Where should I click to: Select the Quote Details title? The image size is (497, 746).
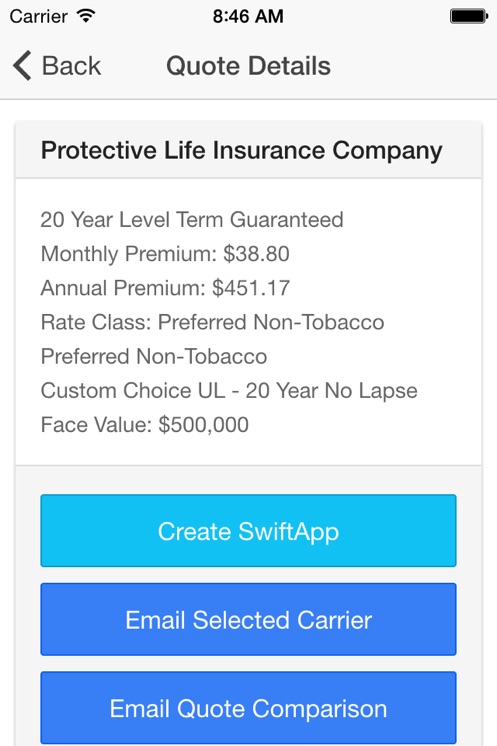point(248,66)
